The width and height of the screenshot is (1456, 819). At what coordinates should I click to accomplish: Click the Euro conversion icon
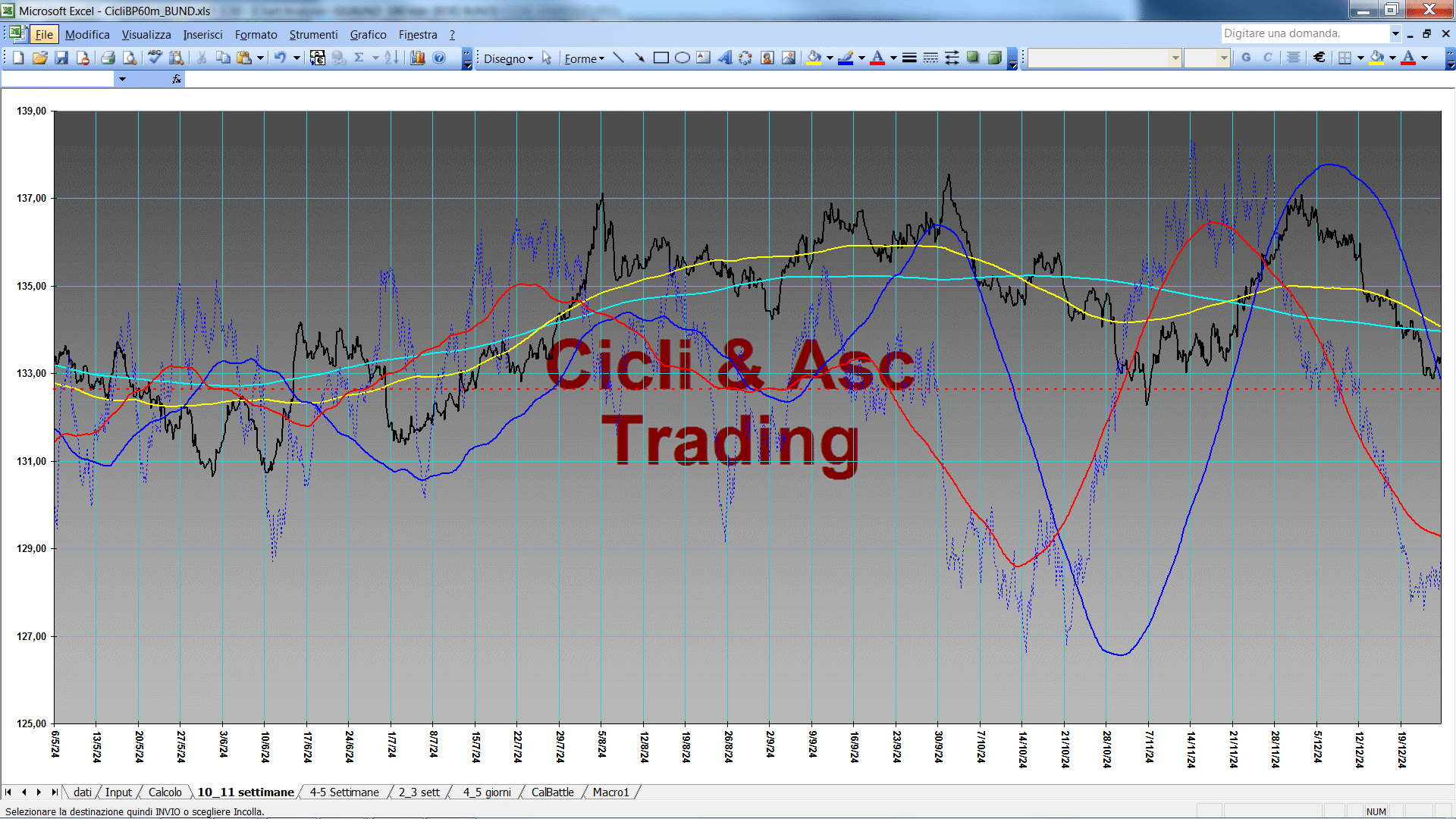point(318,58)
